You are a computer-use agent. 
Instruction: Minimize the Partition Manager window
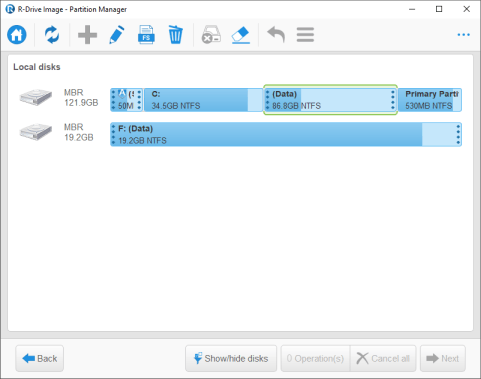(412, 9)
